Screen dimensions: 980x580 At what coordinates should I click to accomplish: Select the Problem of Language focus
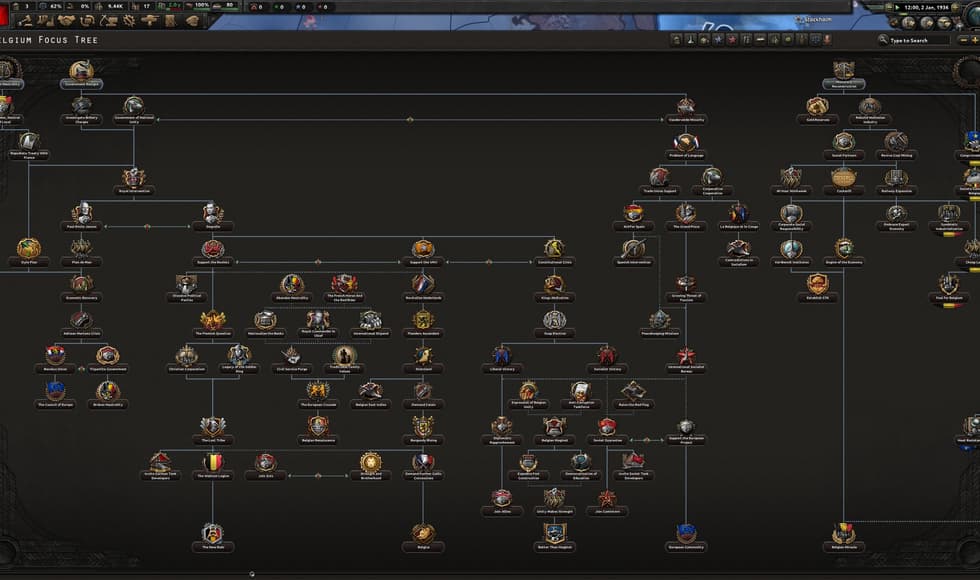(686, 146)
